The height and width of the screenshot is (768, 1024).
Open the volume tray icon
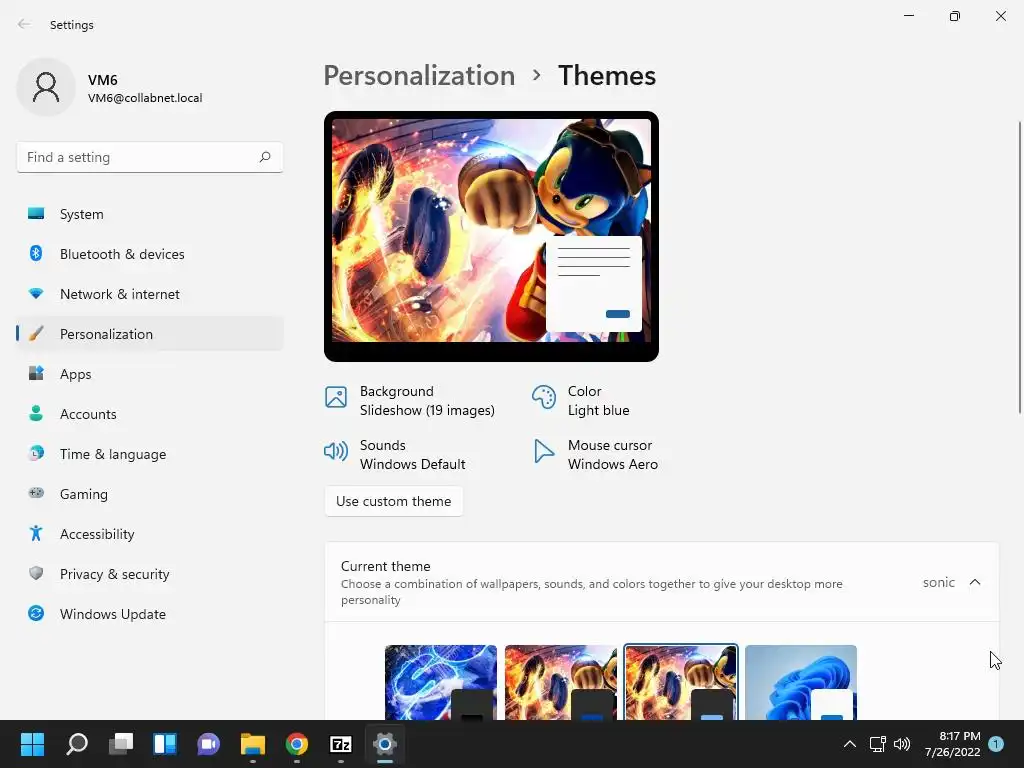coord(902,744)
